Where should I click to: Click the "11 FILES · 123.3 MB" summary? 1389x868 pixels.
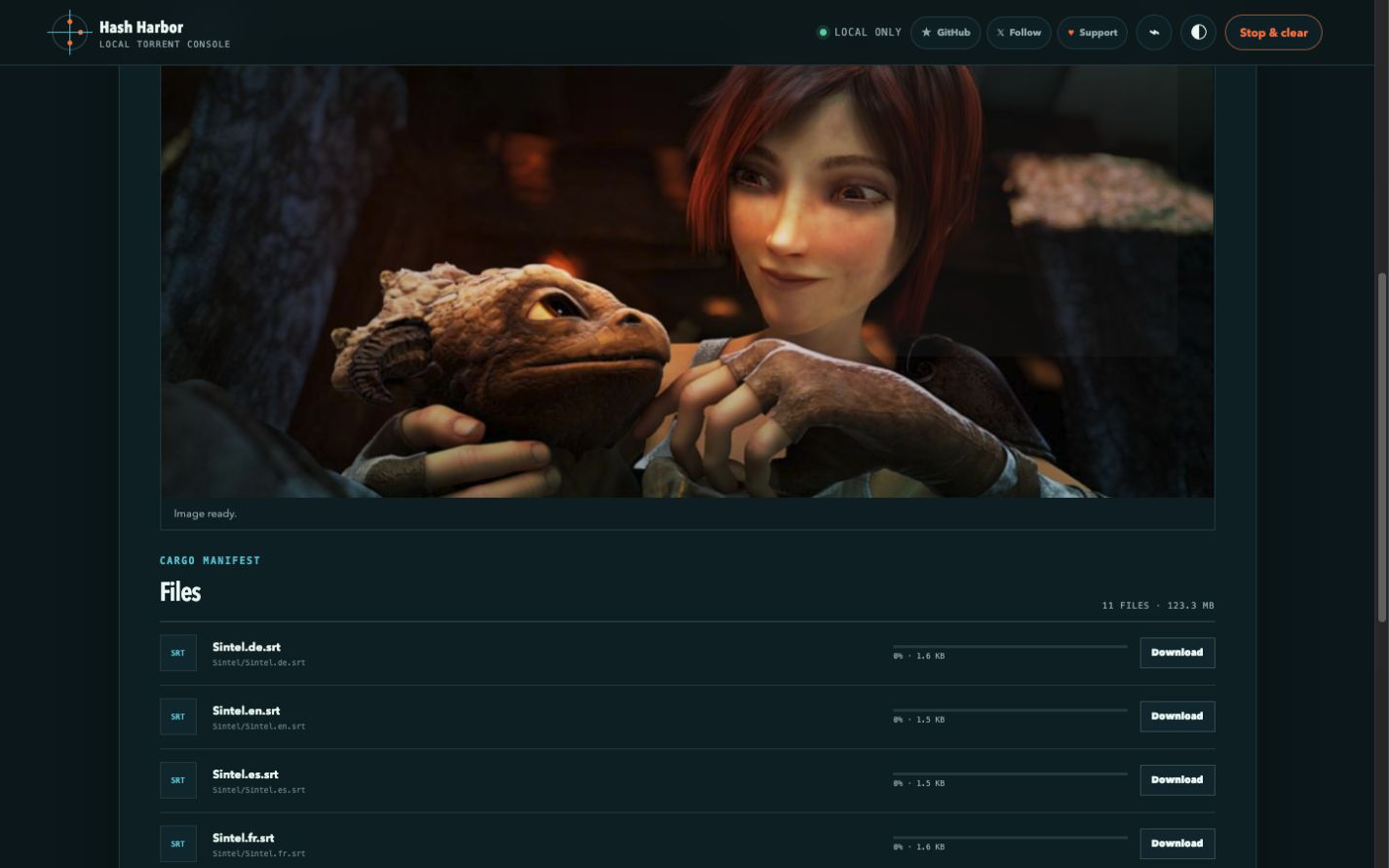[x=1158, y=606]
